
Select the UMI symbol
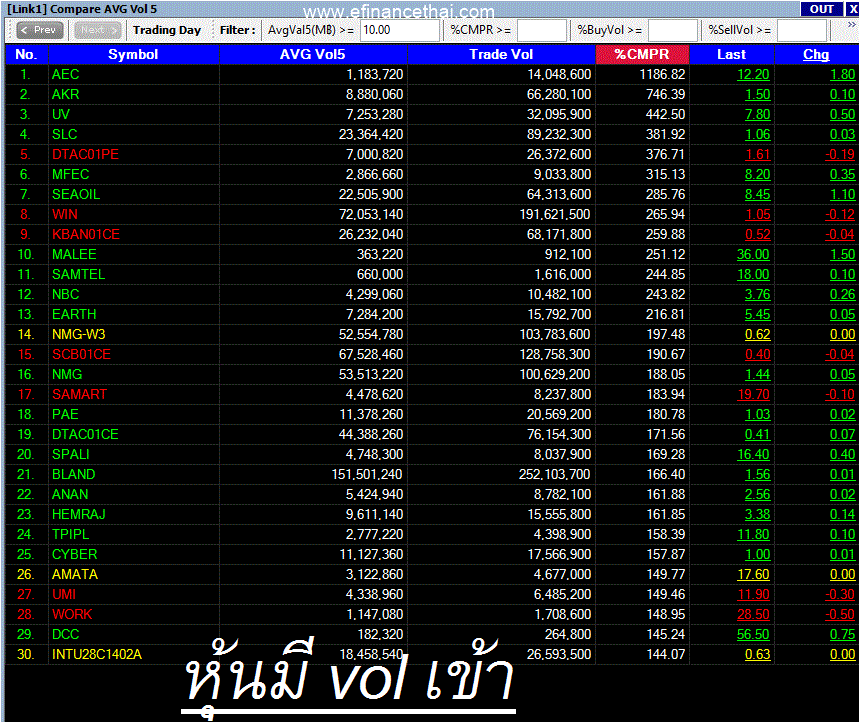[x=64, y=594]
